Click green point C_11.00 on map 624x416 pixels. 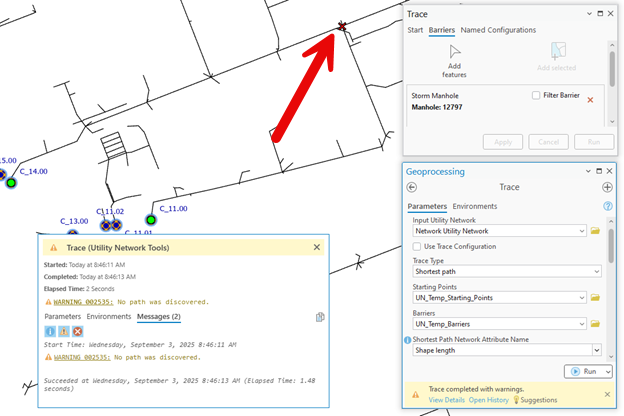tap(151, 220)
